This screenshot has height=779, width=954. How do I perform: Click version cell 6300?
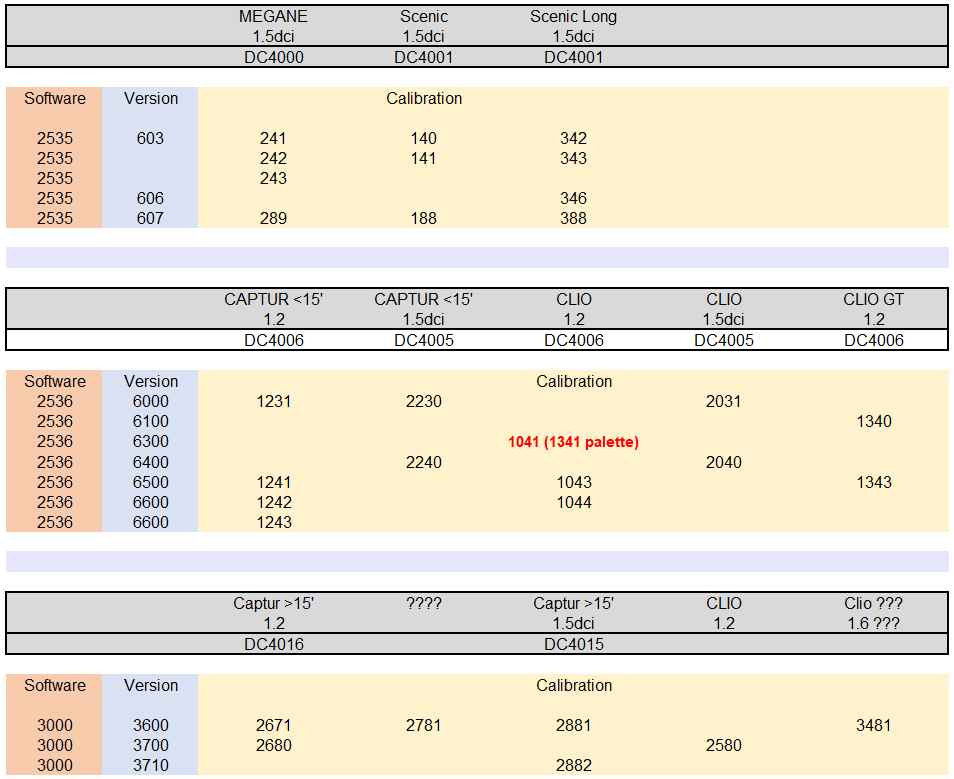coord(151,442)
